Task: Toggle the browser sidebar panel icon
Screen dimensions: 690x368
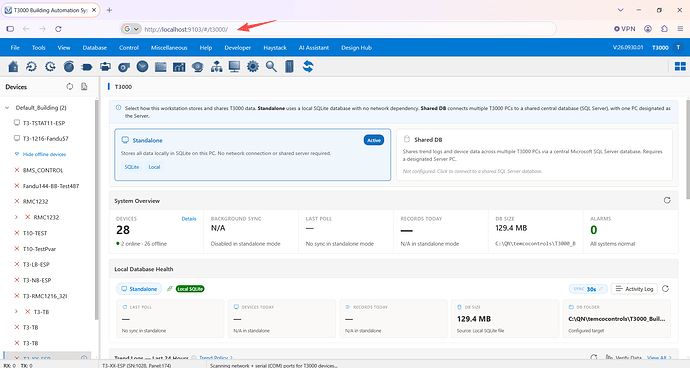Action: tap(10, 29)
